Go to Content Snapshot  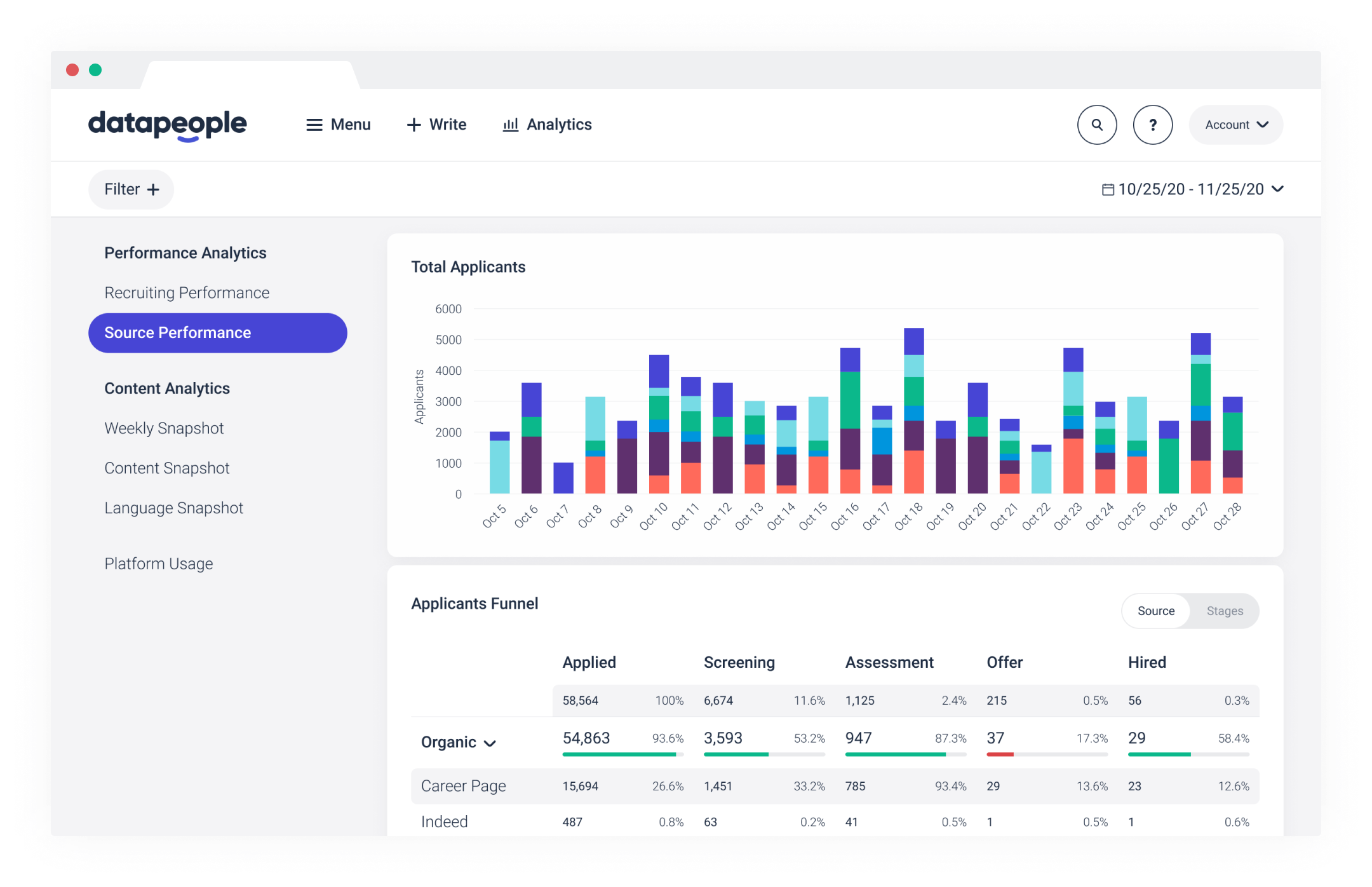166,468
